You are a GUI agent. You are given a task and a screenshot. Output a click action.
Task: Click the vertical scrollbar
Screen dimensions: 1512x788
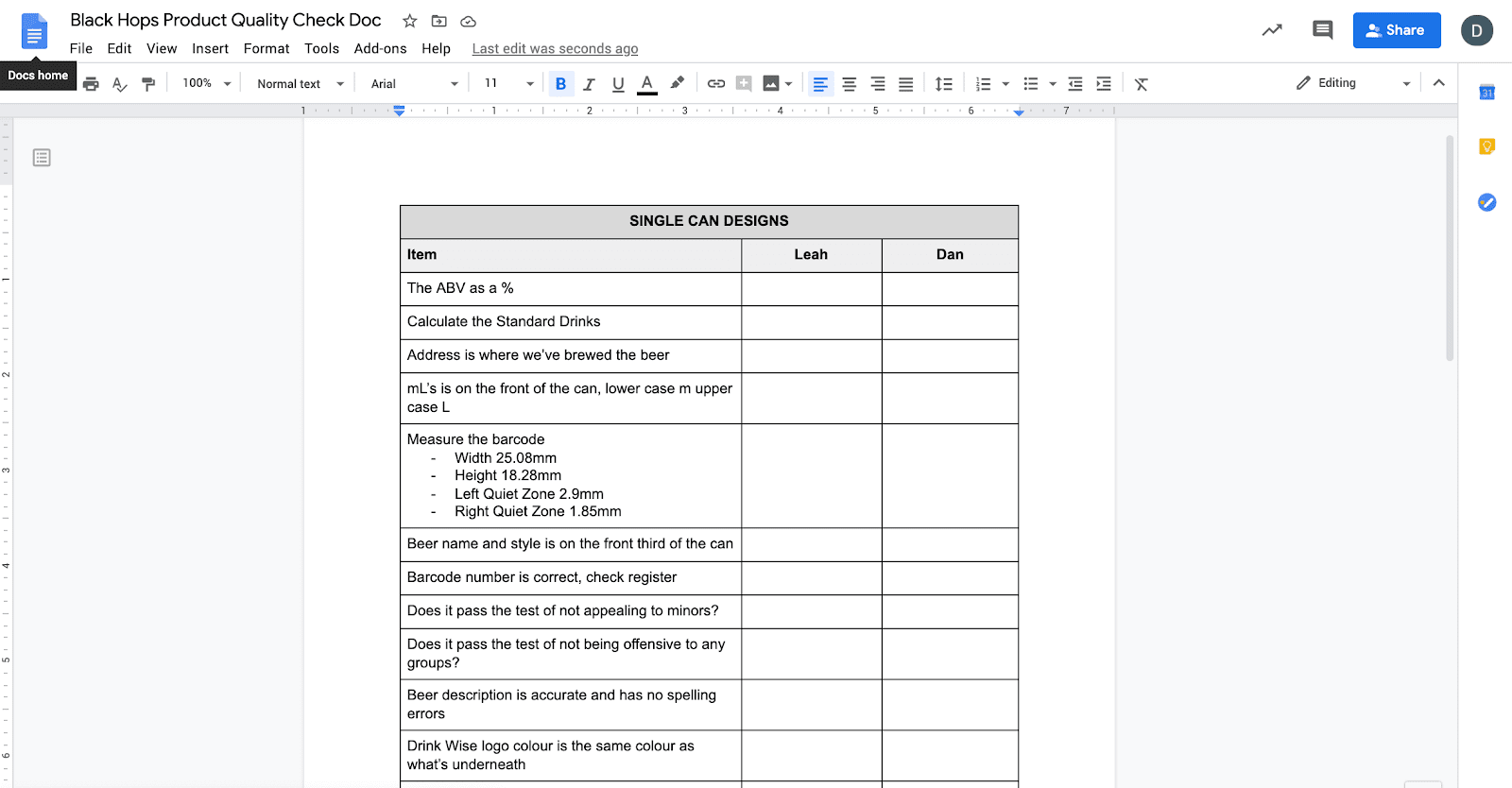tap(1450, 248)
